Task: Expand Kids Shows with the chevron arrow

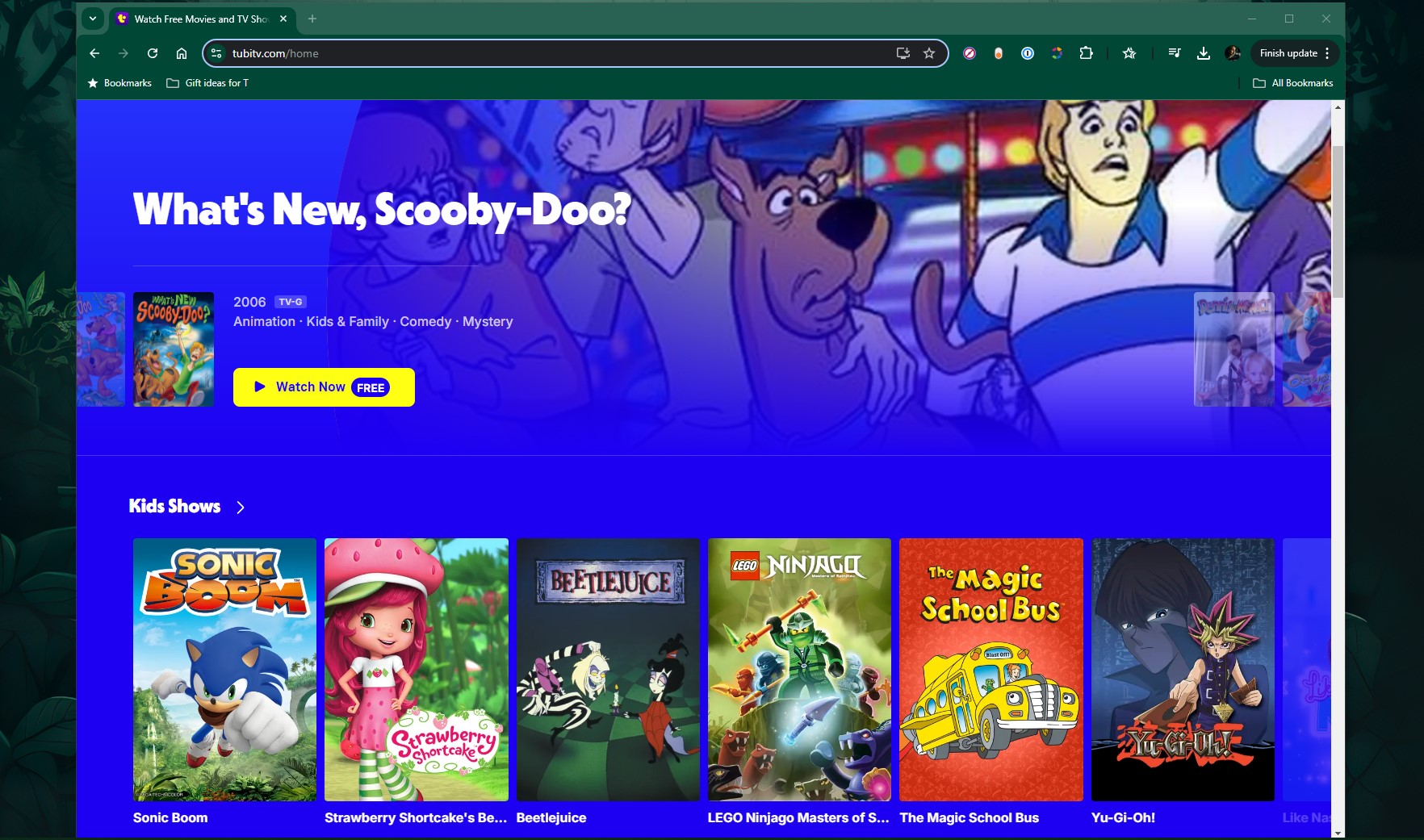Action: tap(240, 507)
